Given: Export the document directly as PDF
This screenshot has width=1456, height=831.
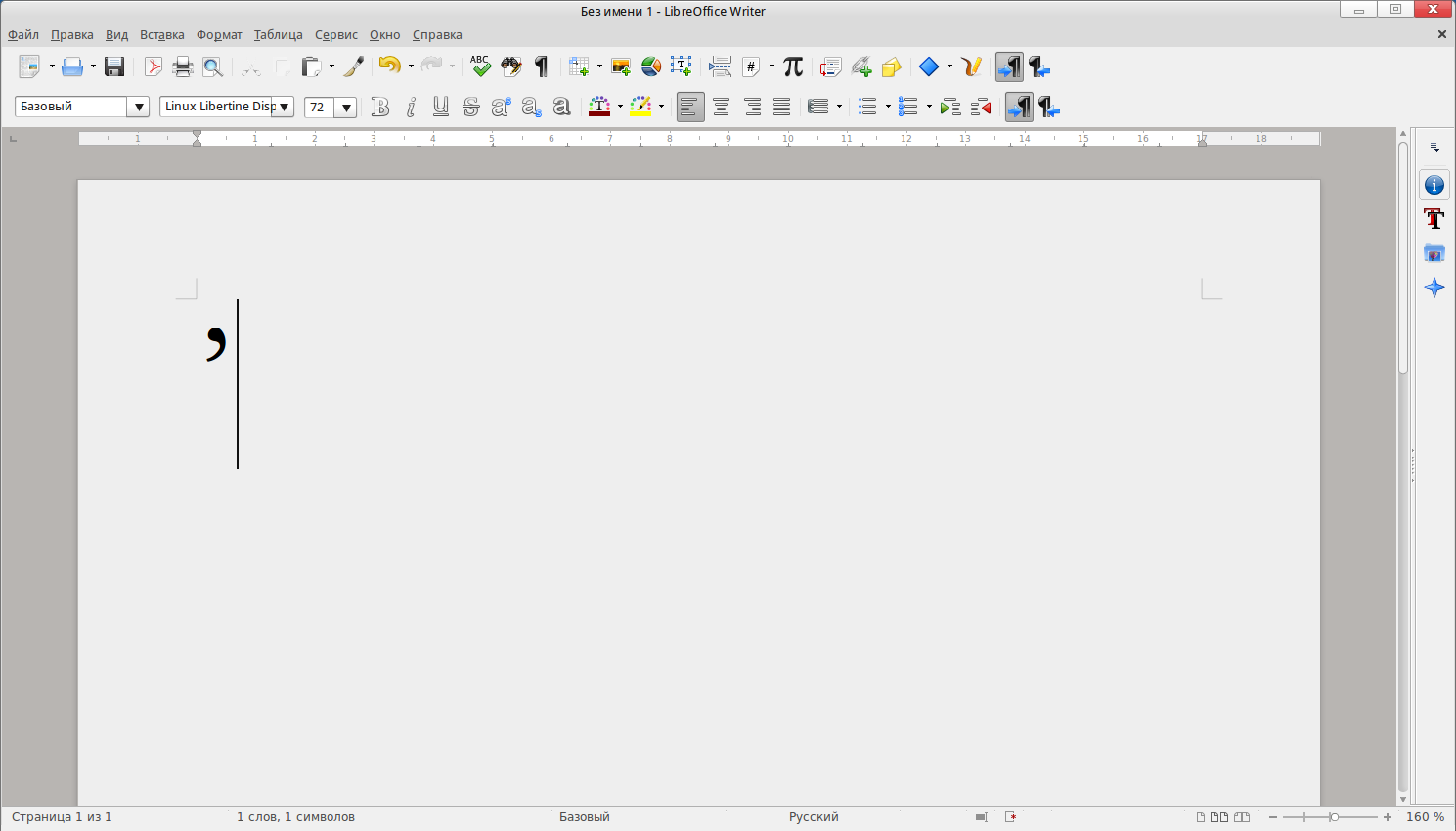Looking at the screenshot, I should point(154,67).
